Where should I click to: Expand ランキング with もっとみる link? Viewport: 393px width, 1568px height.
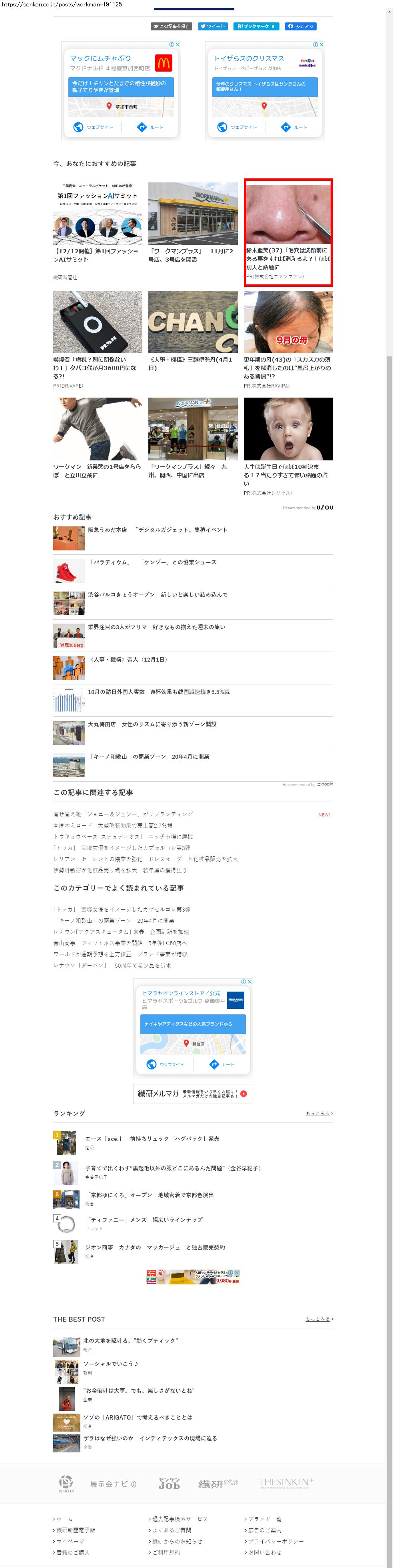(319, 1113)
